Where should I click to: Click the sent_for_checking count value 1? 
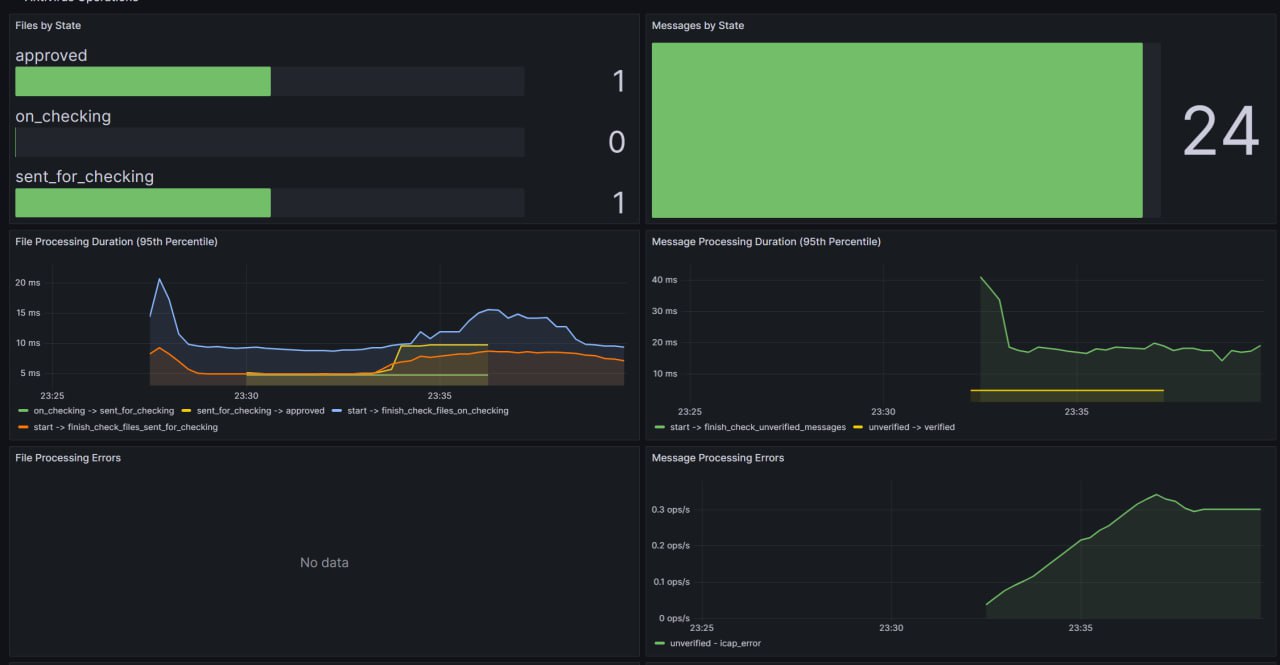tap(619, 203)
